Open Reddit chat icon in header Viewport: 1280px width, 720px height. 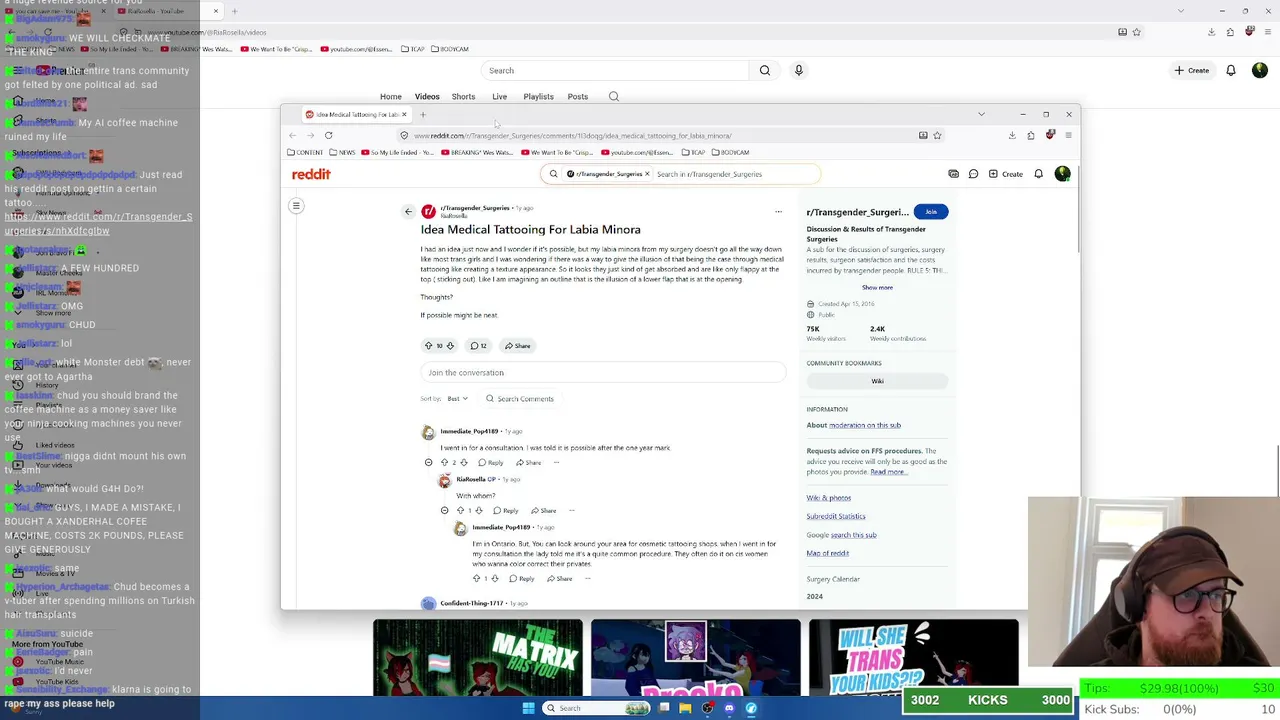[x=973, y=174]
